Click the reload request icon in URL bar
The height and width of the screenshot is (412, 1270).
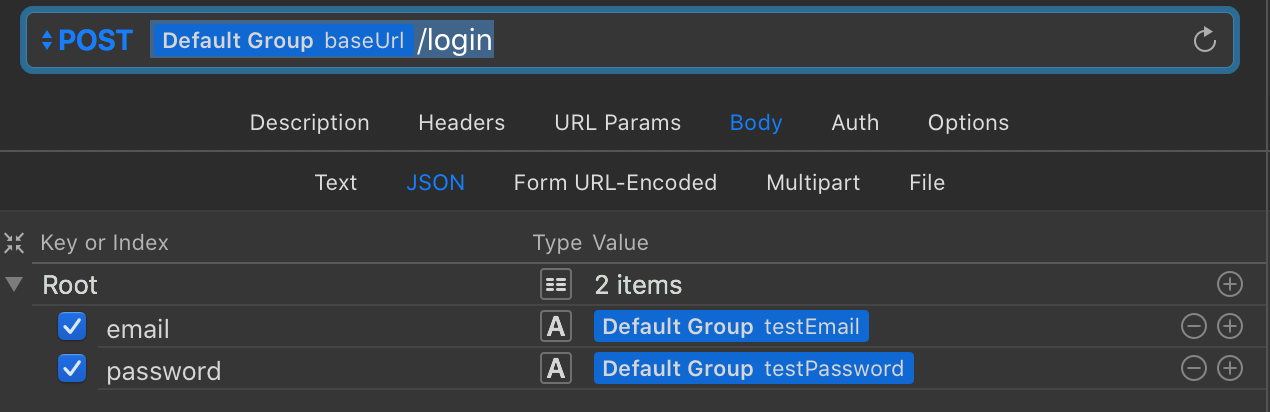coord(1205,40)
